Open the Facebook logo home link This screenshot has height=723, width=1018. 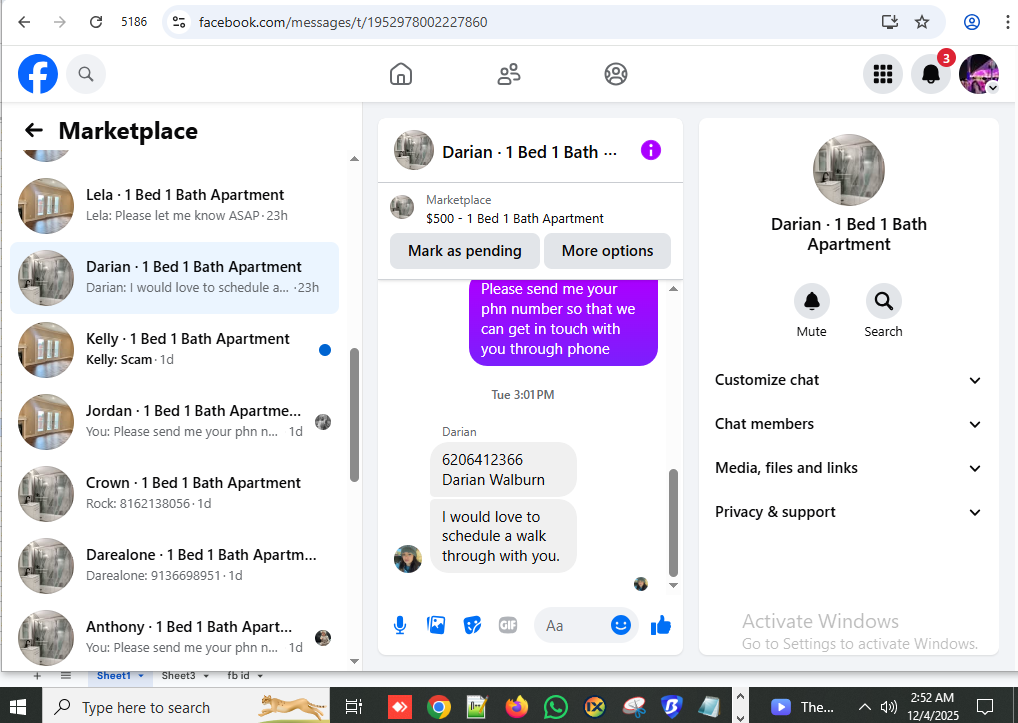(38, 74)
